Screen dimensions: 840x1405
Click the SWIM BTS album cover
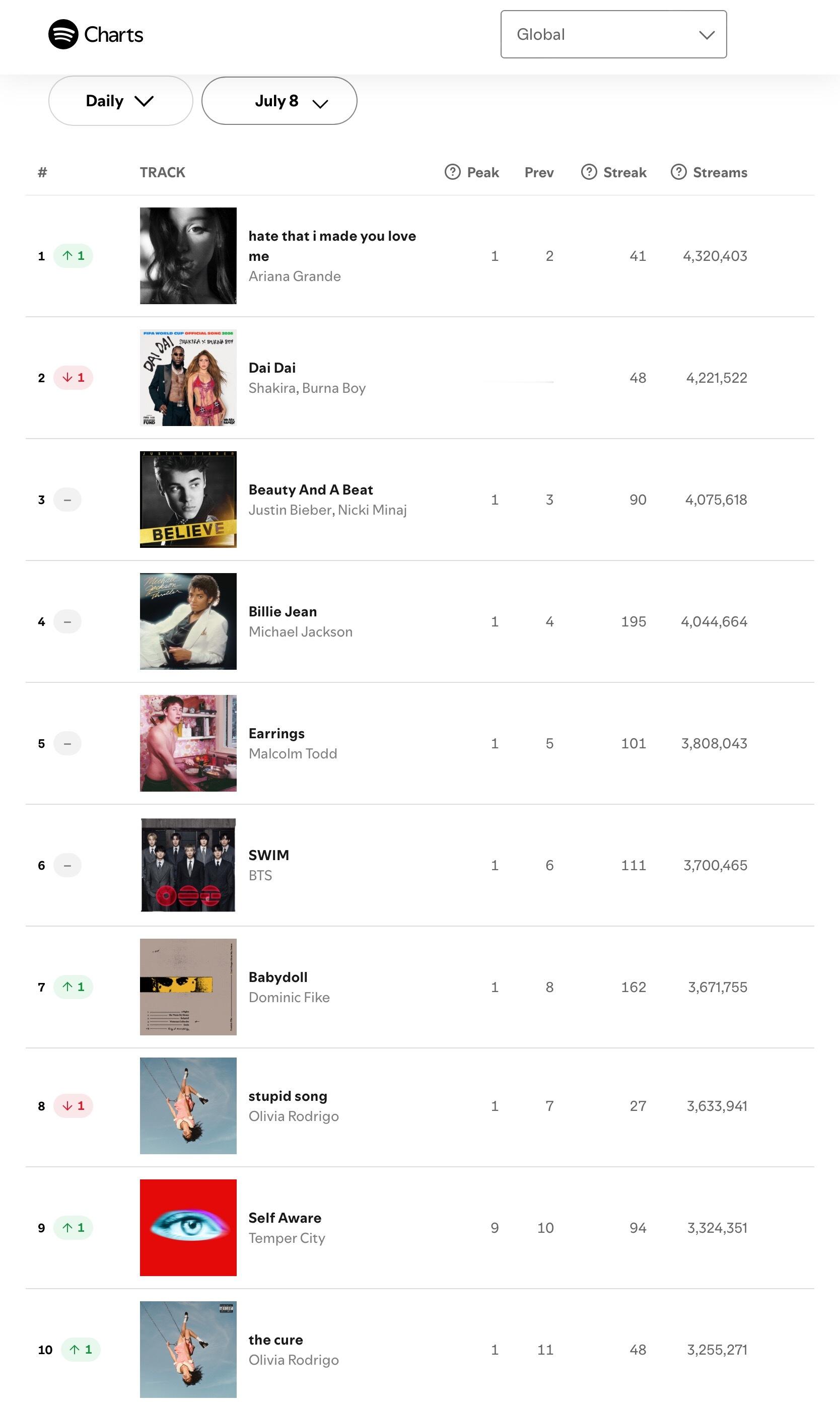point(188,865)
